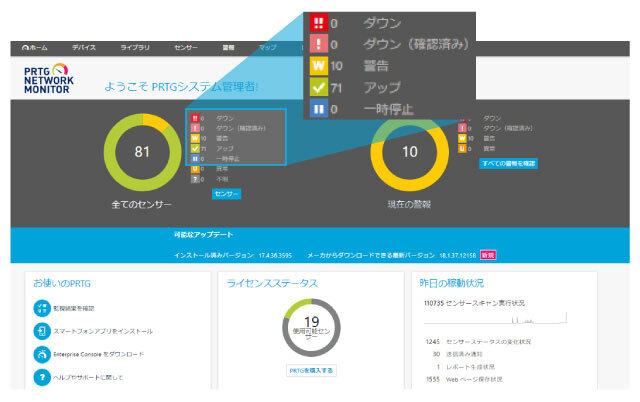Image resolution: width=640 pixels, height=402 pixels.
Task: Open the ホーム menu item
Action: point(34,47)
